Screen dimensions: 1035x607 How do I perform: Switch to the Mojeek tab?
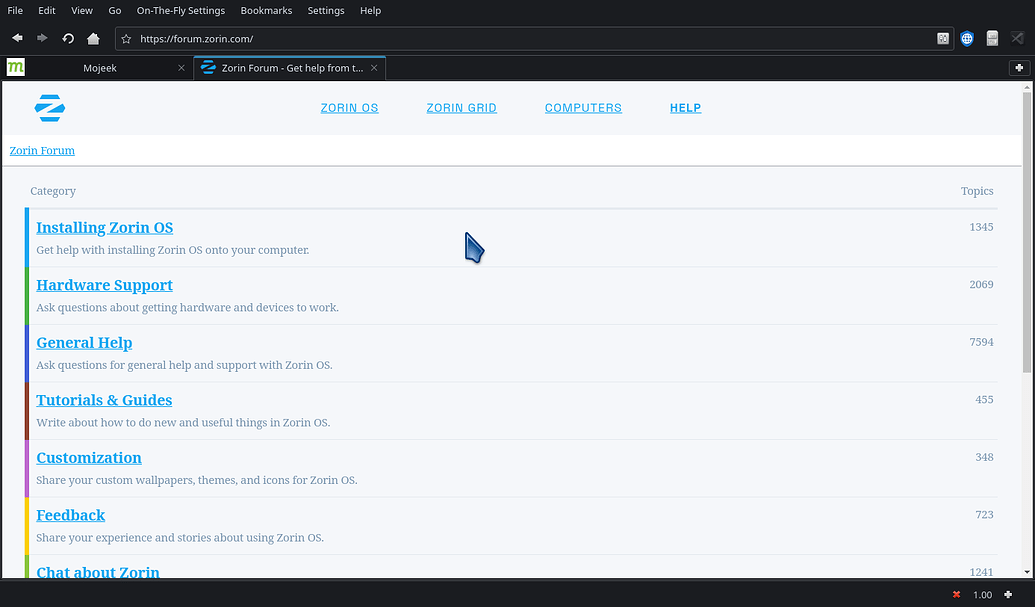[x=100, y=67]
